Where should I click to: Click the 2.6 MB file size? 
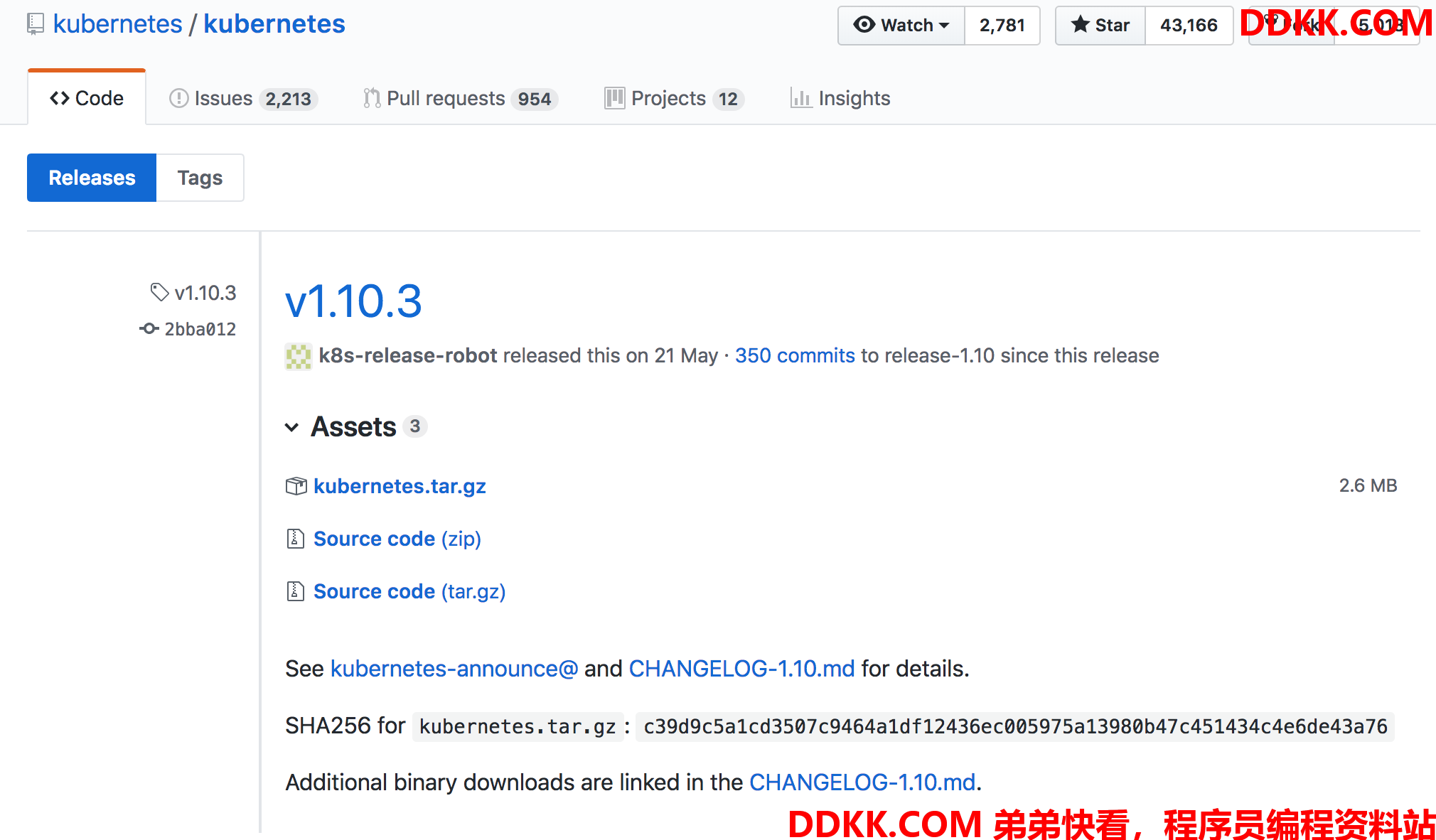coord(1368,485)
